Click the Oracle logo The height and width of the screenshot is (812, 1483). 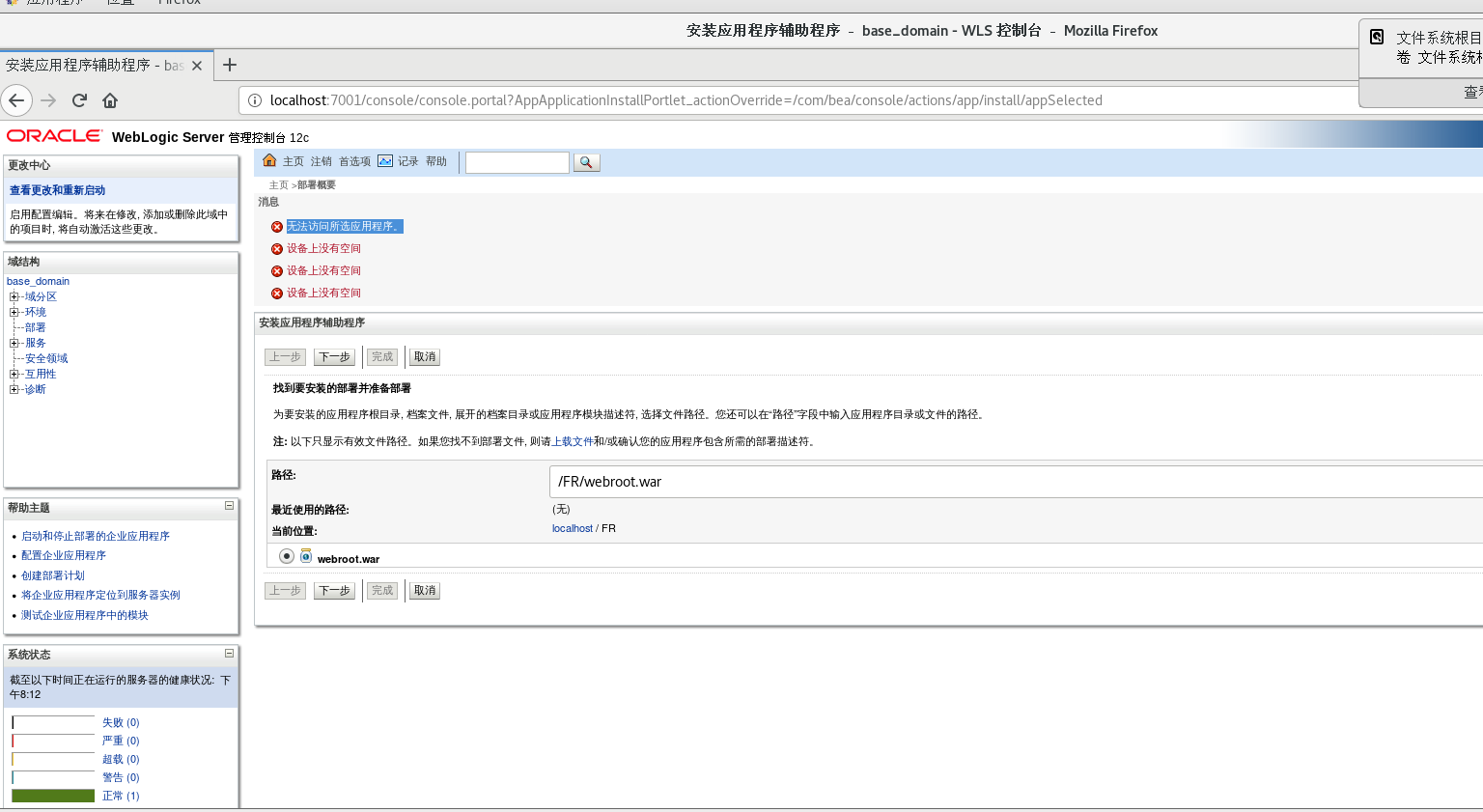tap(54, 136)
